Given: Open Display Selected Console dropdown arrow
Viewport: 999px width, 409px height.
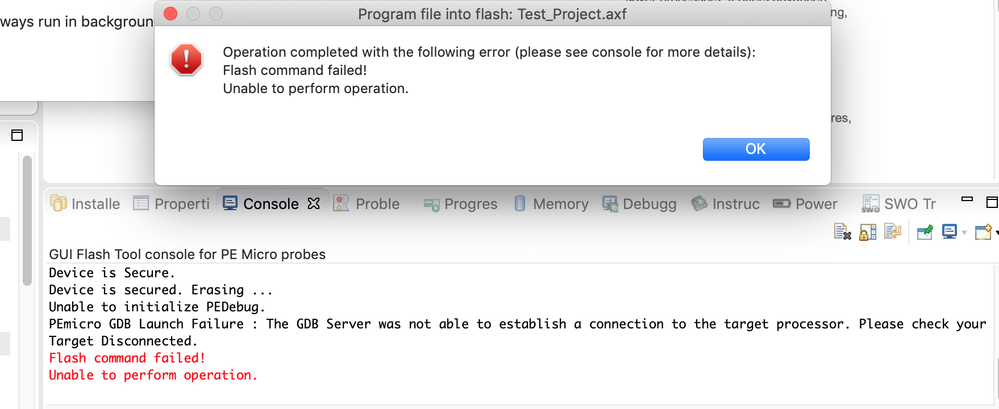Looking at the screenshot, I should 963,233.
